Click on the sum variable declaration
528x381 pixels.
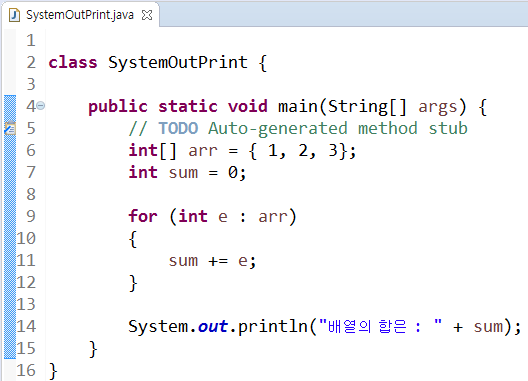tap(183, 173)
